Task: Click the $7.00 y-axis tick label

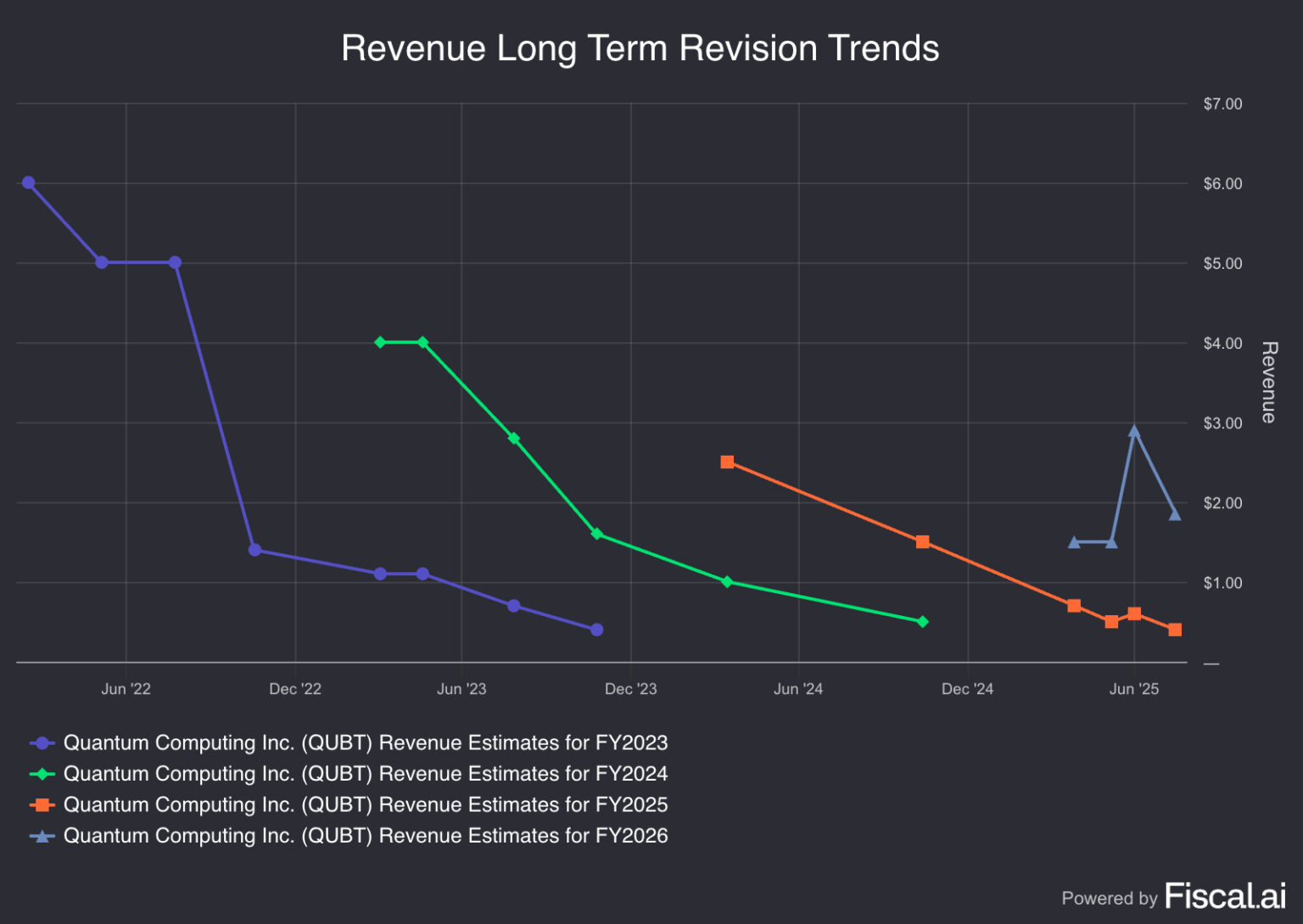Action: (1222, 104)
